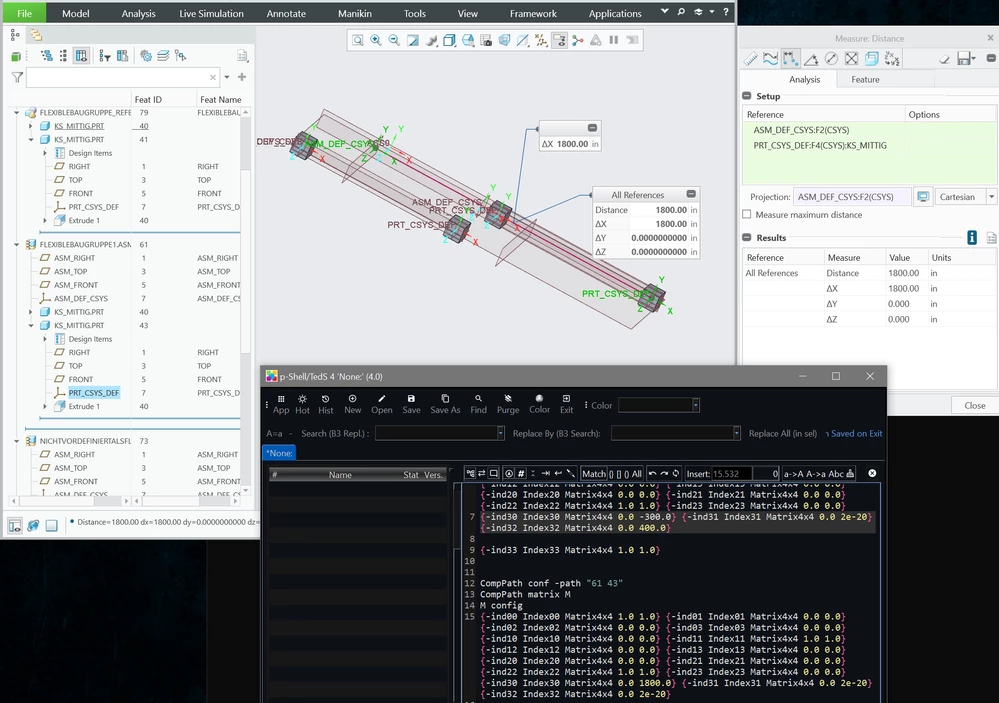Viewport: 999px width, 703px height.
Task: Switch to the Feature tab in Measure
Action: (865, 80)
